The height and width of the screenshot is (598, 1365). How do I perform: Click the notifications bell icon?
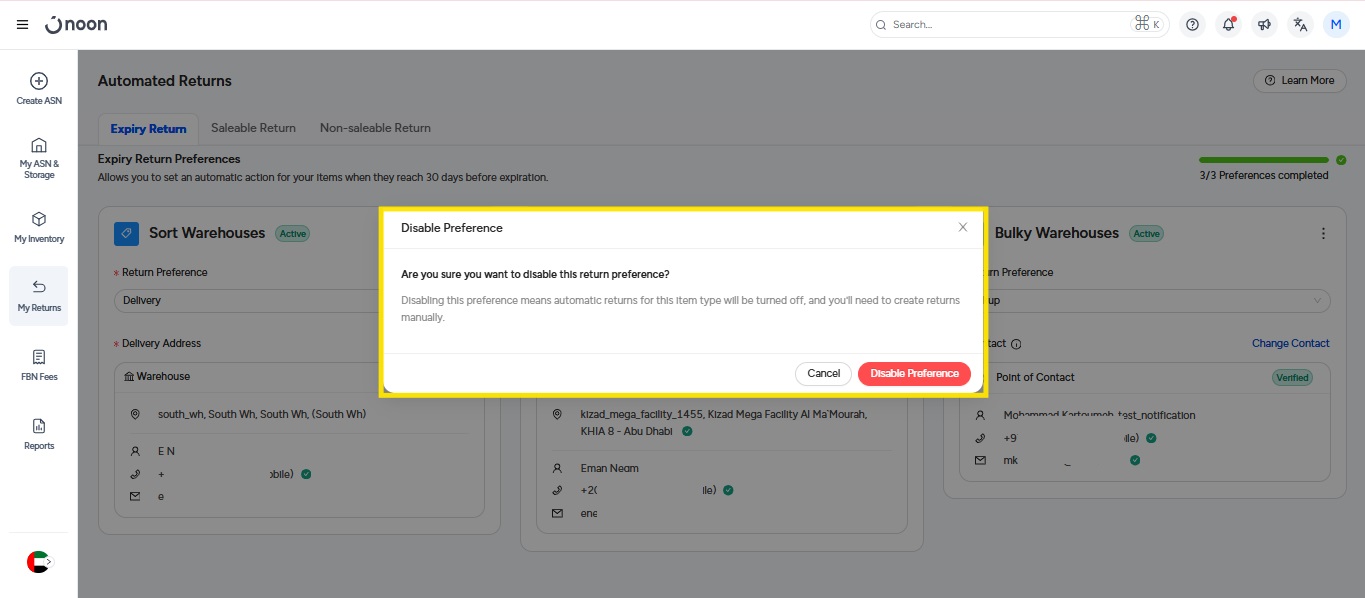click(x=1228, y=25)
